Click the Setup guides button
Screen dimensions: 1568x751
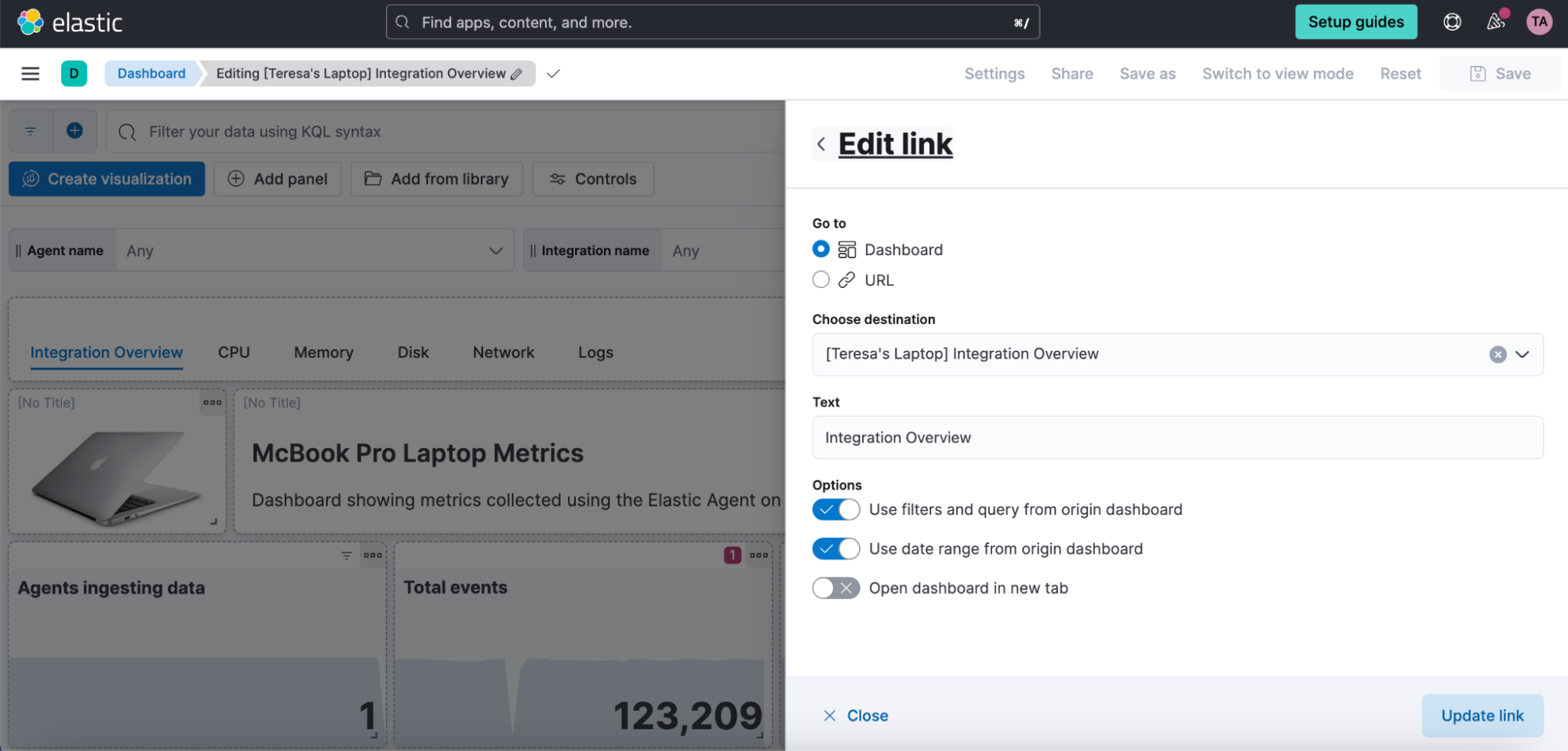click(x=1355, y=22)
